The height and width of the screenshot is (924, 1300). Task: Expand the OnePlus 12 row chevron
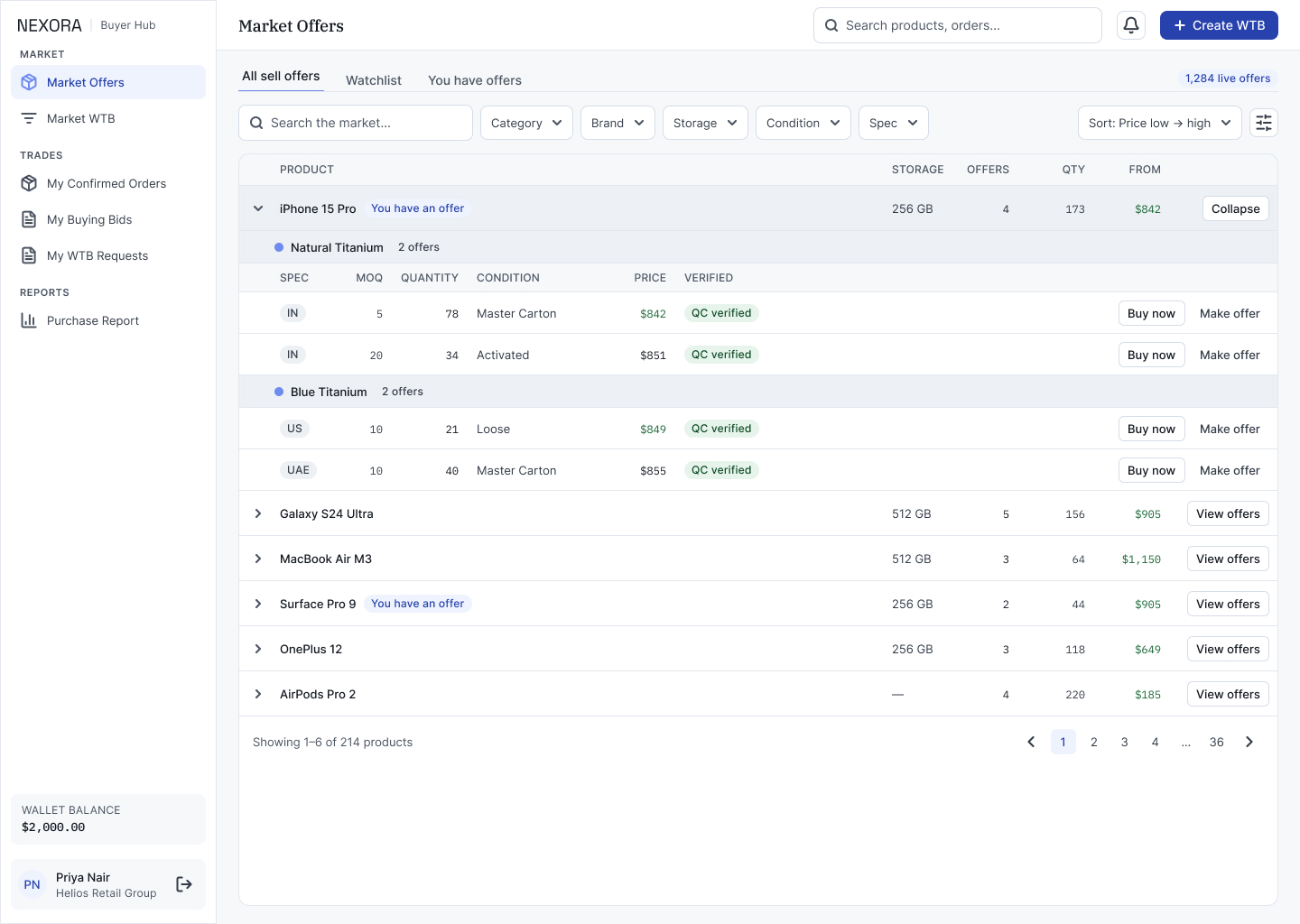coord(258,649)
